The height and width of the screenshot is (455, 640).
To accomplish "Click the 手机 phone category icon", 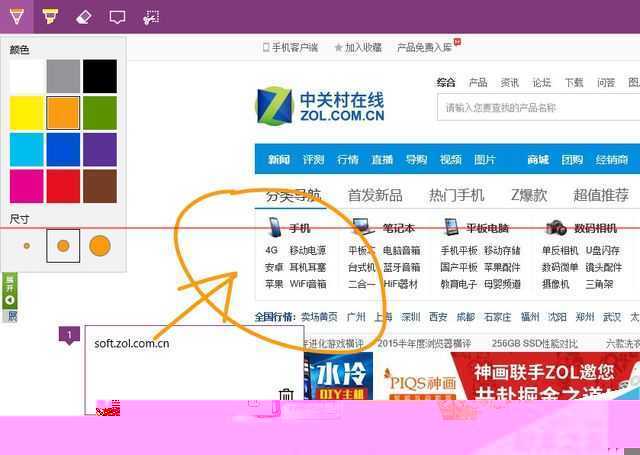I will (x=275, y=227).
